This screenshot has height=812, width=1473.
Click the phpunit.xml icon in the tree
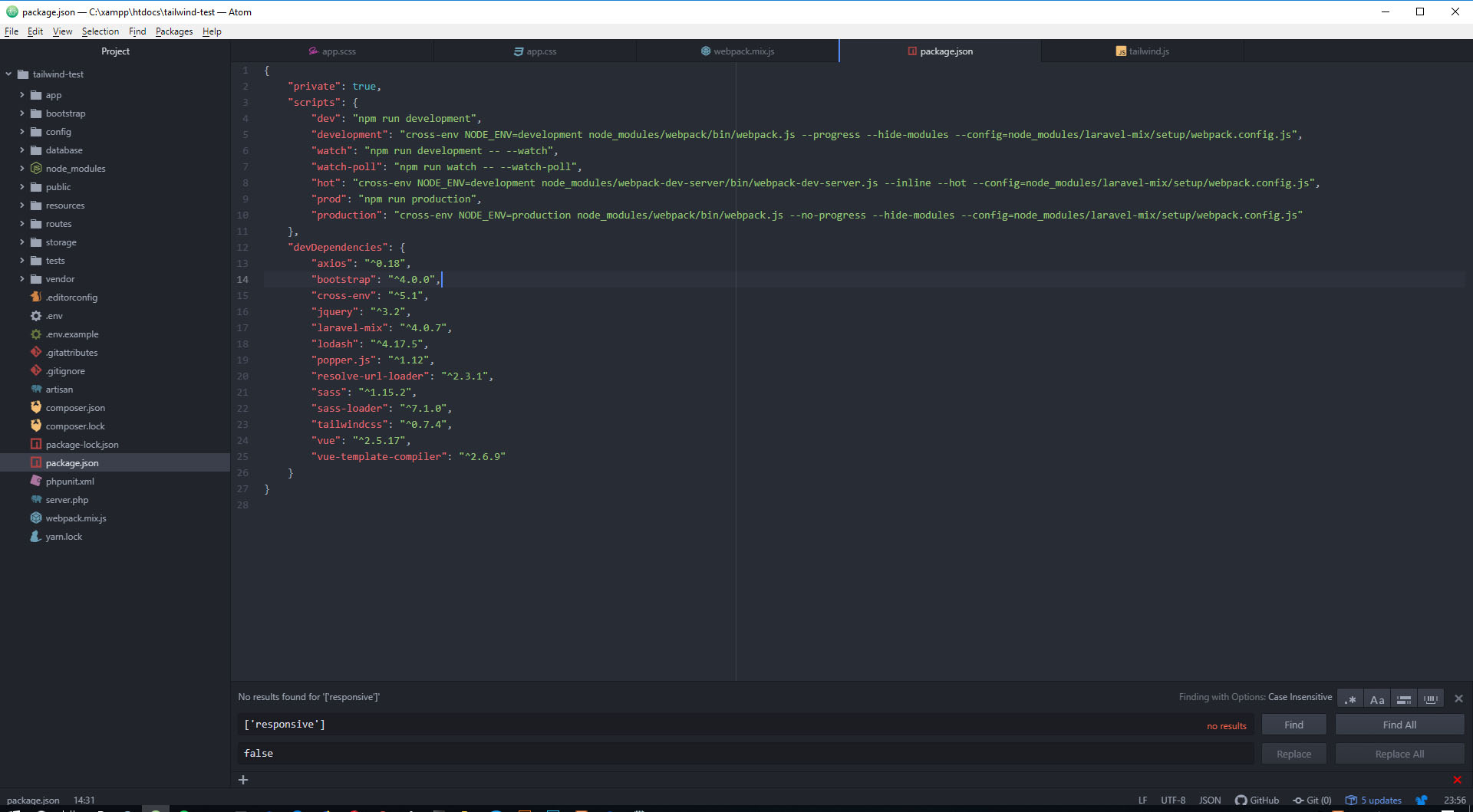coord(35,481)
